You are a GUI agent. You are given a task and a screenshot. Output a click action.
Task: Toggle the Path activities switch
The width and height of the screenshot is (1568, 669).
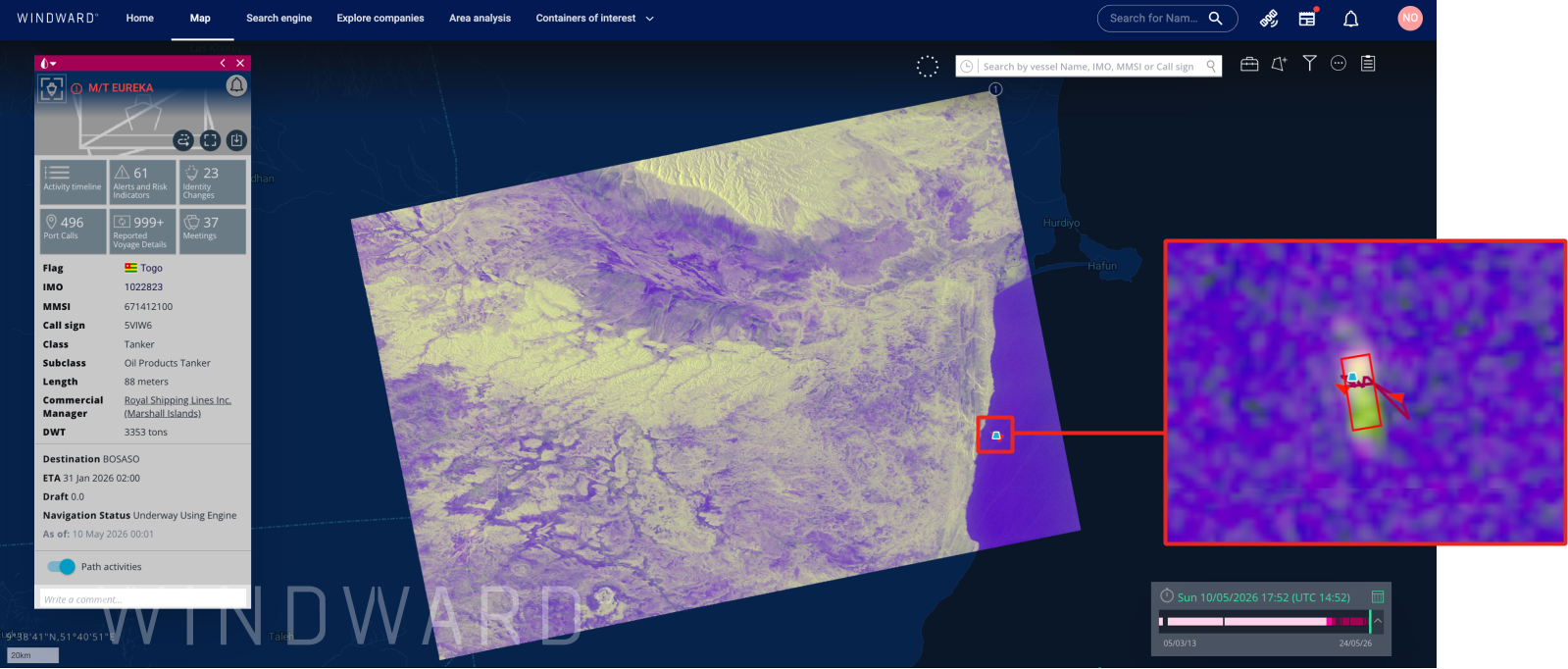(61, 567)
